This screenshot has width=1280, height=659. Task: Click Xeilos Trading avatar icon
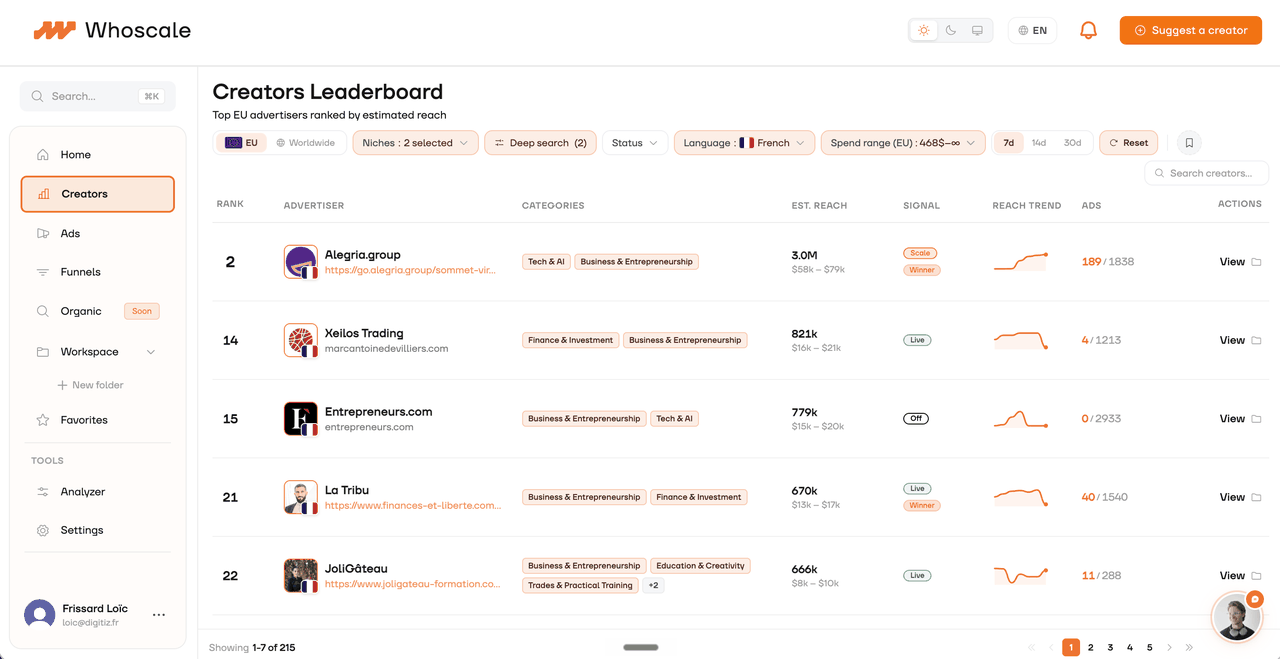(x=301, y=340)
